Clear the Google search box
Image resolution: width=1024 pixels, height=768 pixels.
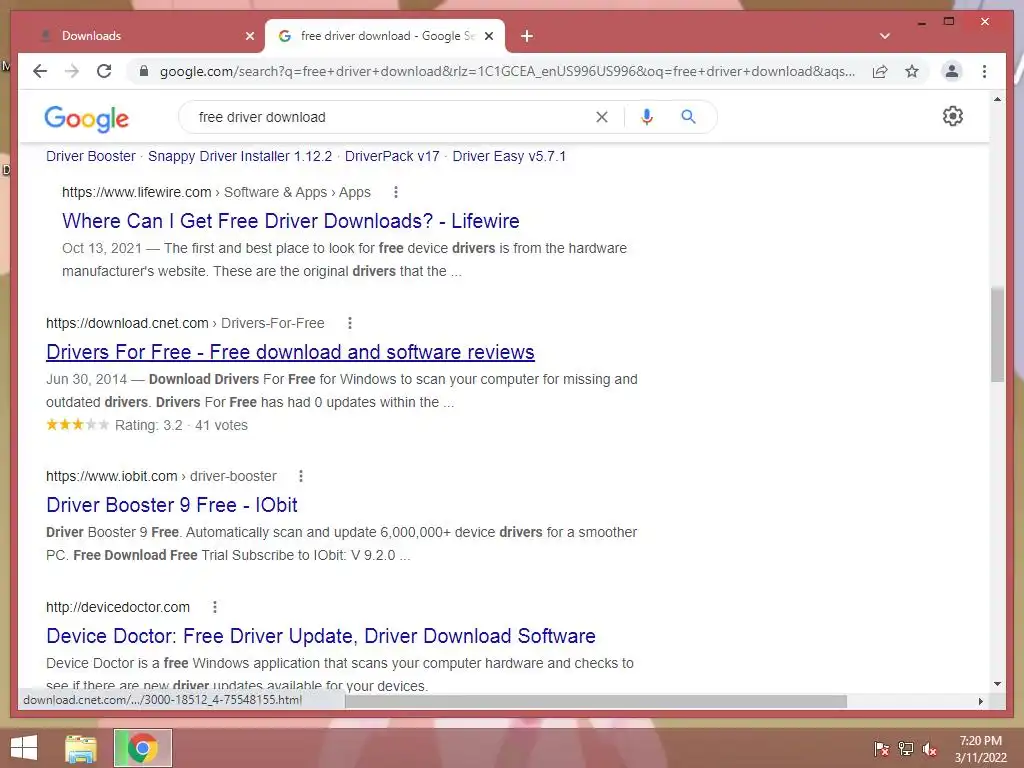tap(601, 117)
